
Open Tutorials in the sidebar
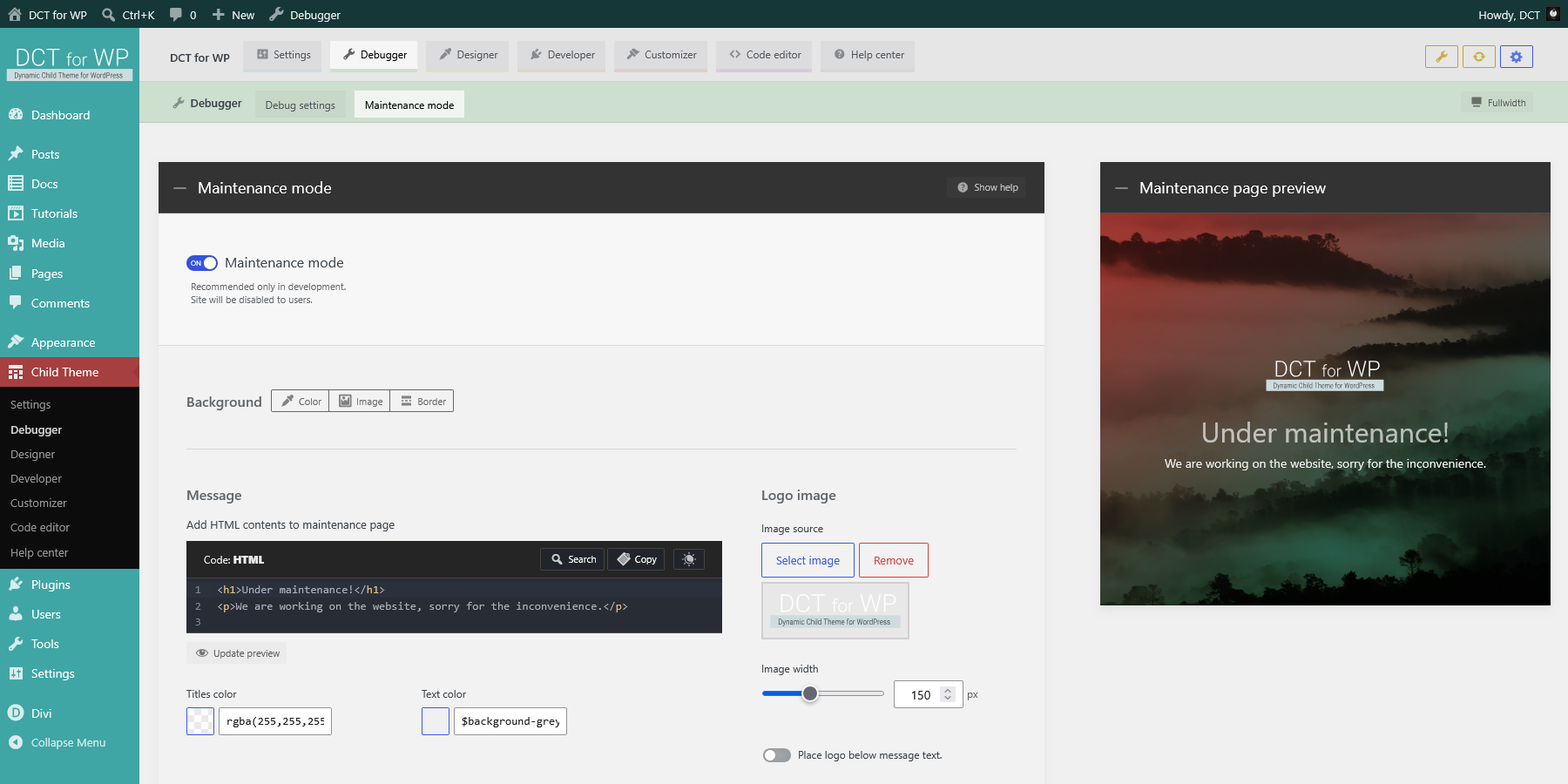pyautogui.click(x=70, y=213)
